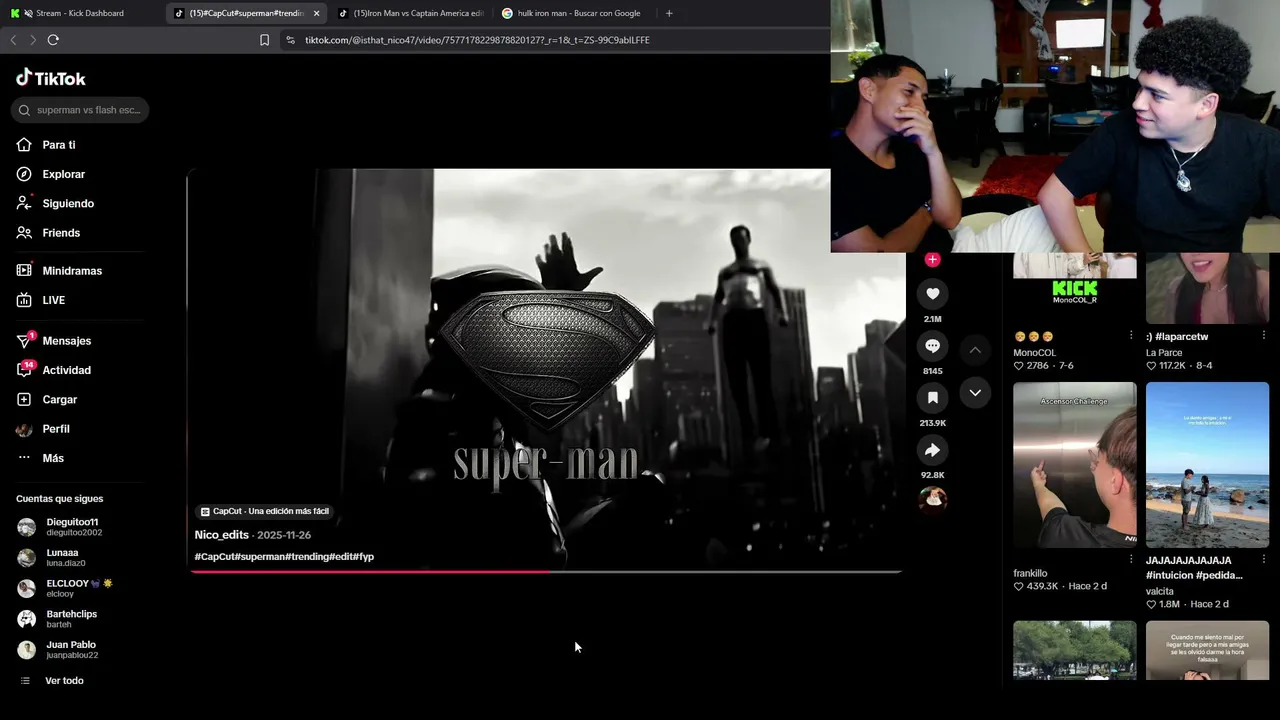Open Mensajes inbox
Image resolution: width=1280 pixels, height=720 pixels.
click(54, 341)
